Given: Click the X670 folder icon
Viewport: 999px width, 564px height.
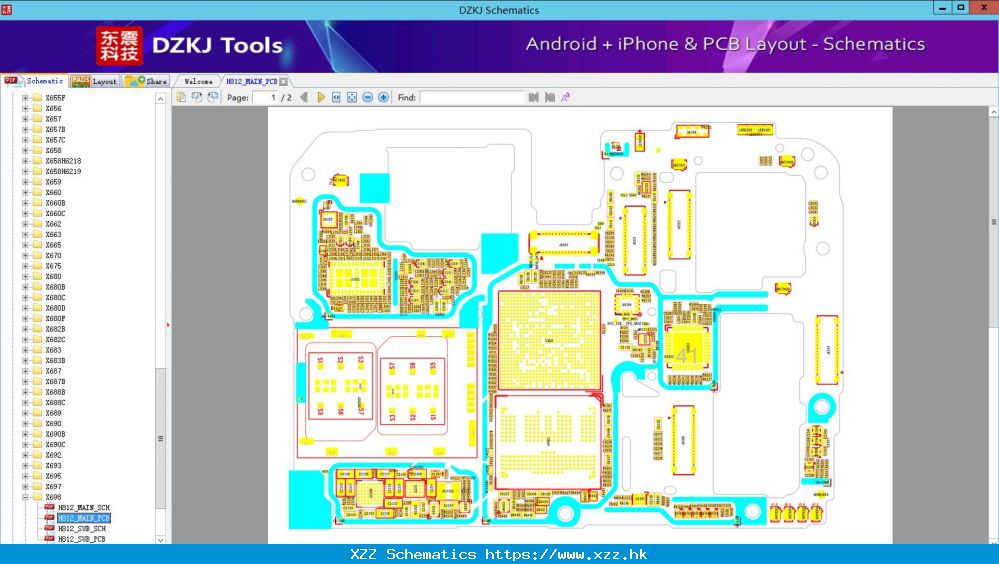Looking at the screenshot, I should [x=37, y=256].
